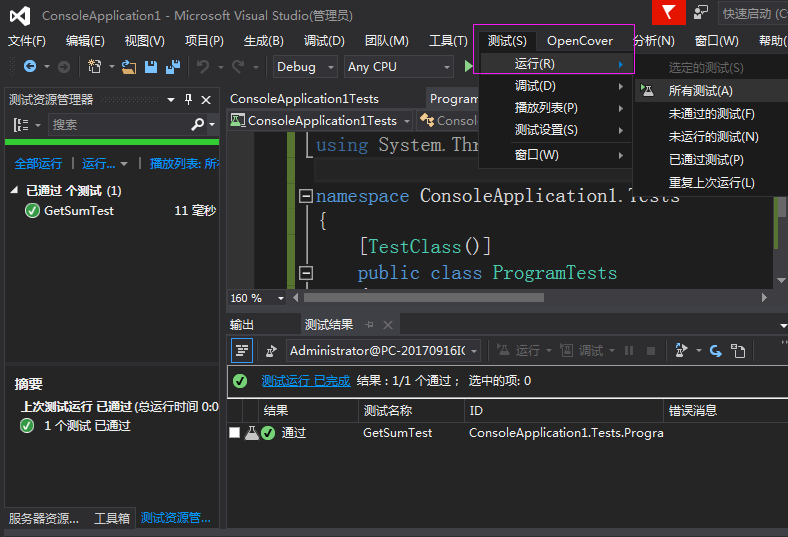Click the Redo arrow icon
788x537 pixels.
[x=238, y=66]
